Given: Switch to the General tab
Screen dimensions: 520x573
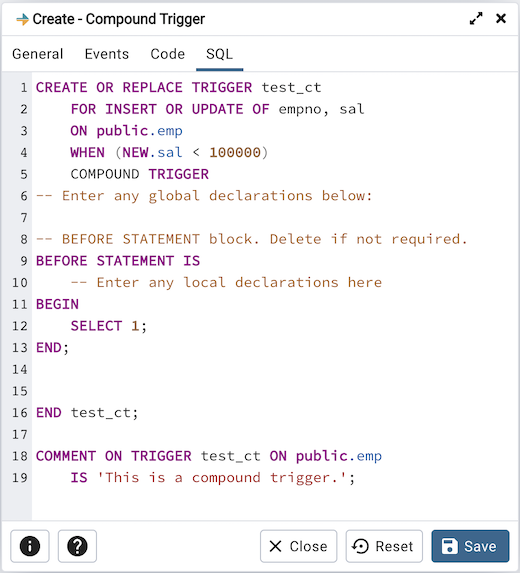Looking at the screenshot, I should [x=38, y=54].
